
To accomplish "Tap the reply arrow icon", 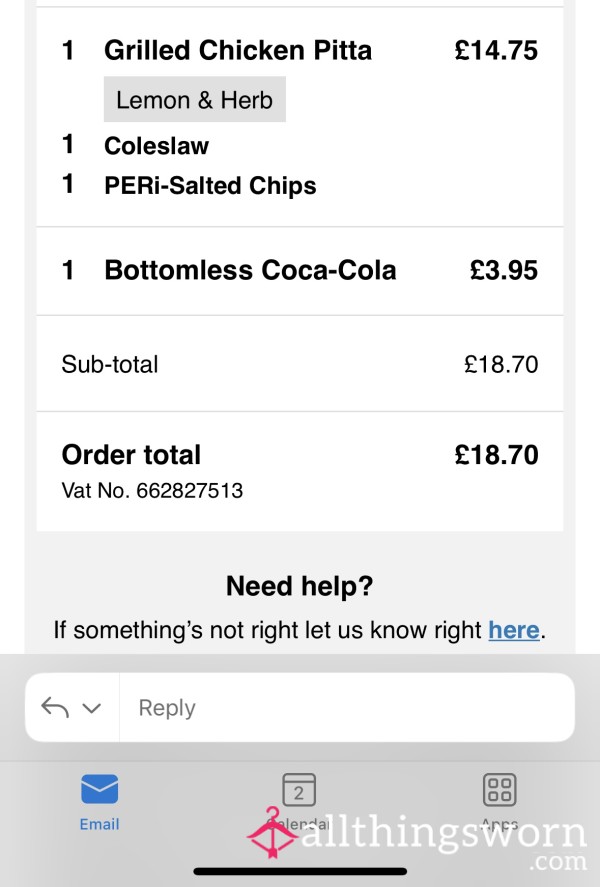I will pos(55,707).
